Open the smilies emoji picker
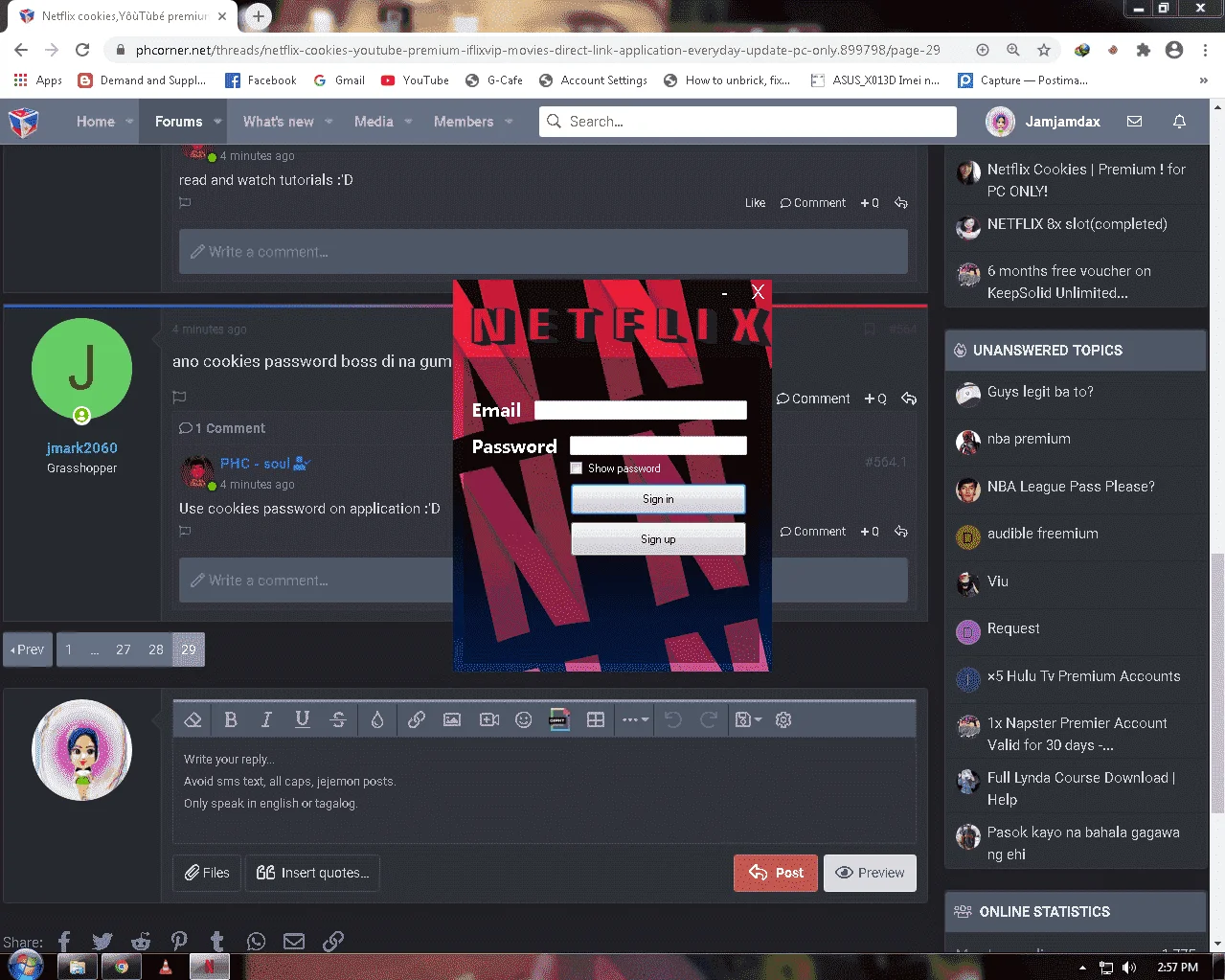This screenshot has height=980, width=1225. tap(524, 719)
